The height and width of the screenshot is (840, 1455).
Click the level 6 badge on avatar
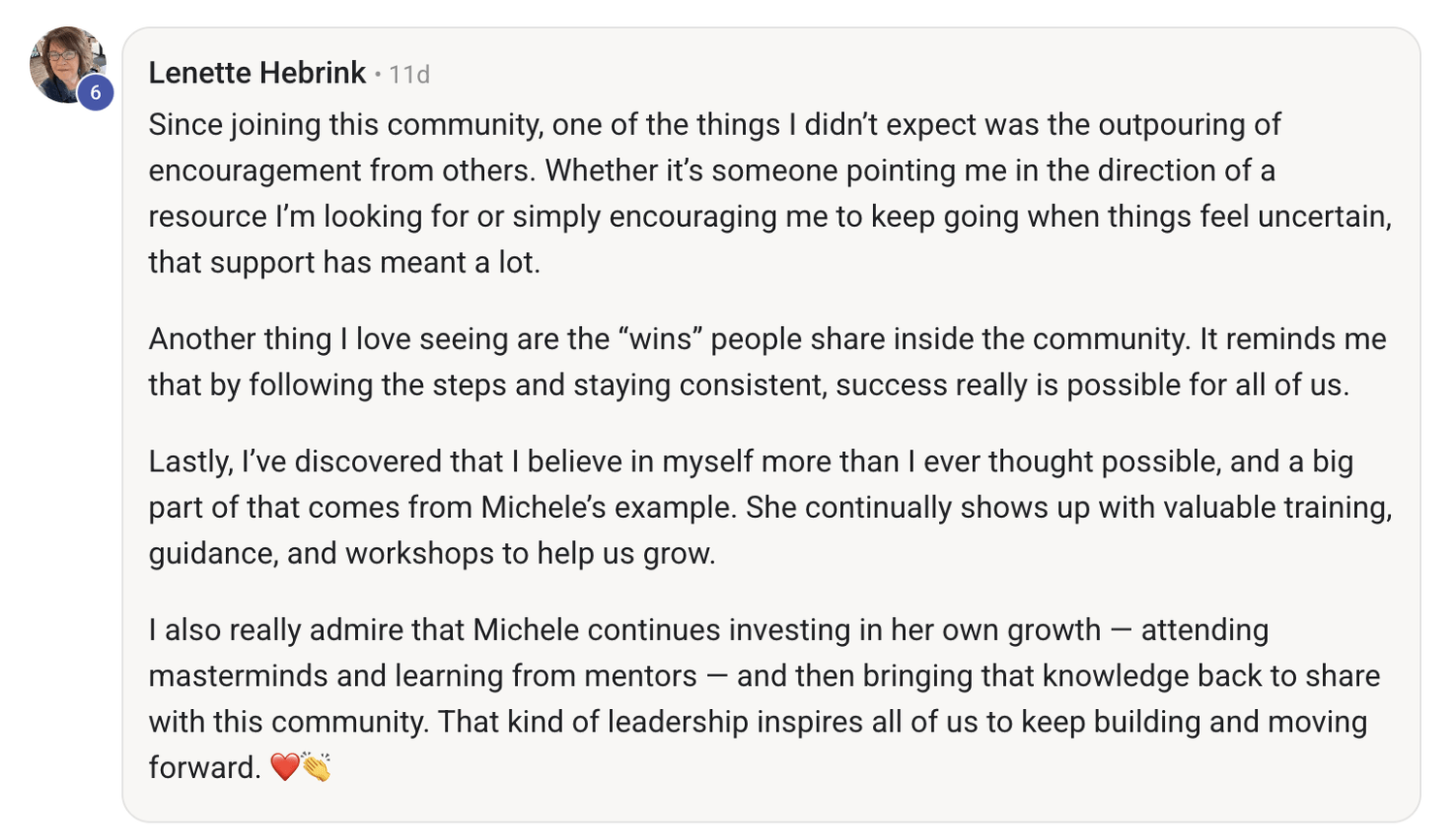(x=95, y=93)
